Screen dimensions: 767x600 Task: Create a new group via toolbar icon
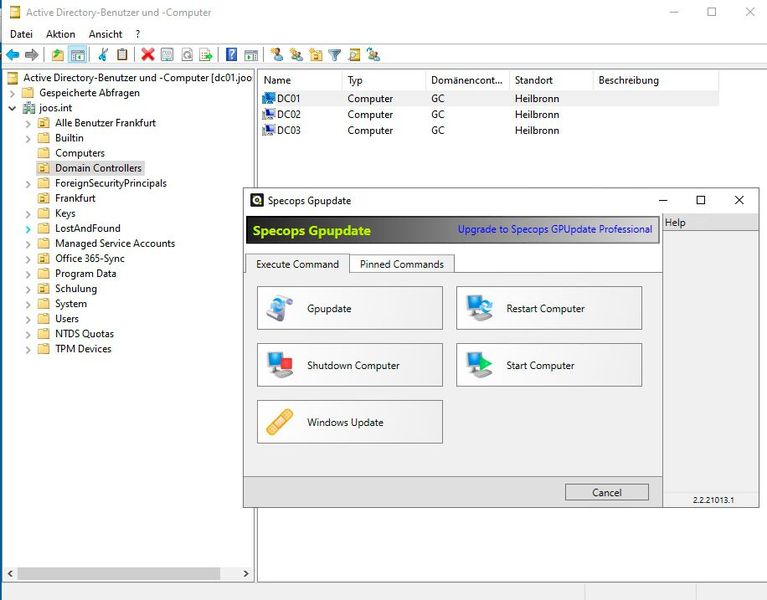(296, 55)
